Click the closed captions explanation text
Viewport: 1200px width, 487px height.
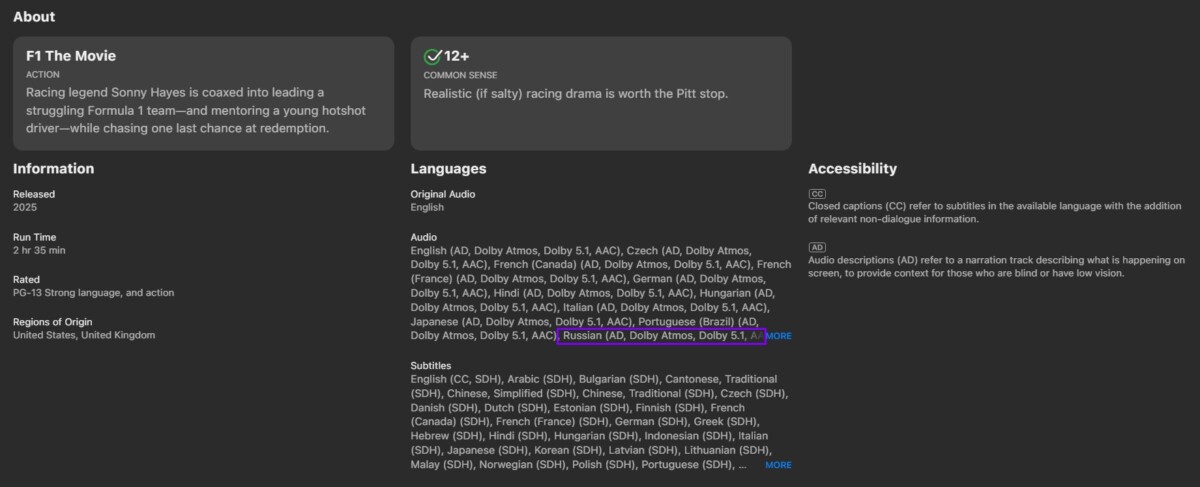point(995,212)
